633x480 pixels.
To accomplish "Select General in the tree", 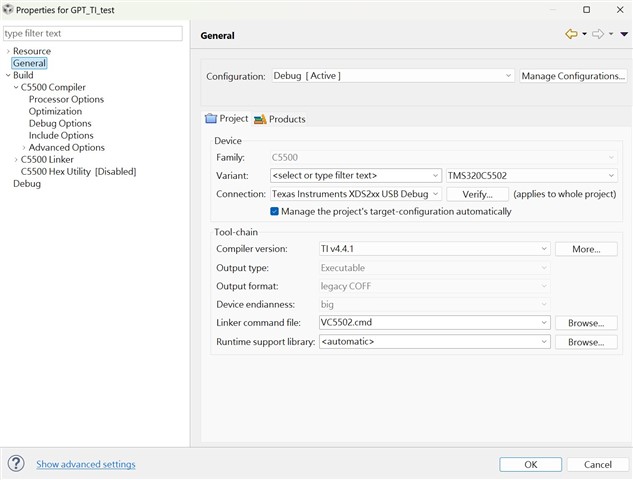I will pos(29,63).
